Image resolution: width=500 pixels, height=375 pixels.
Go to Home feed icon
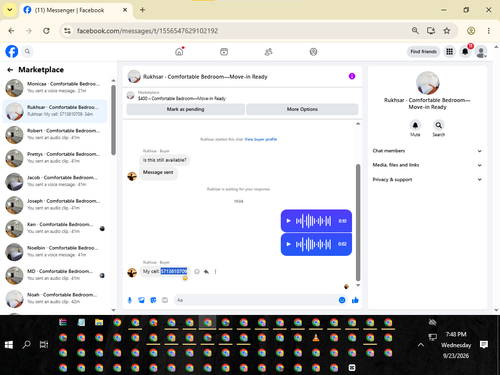[x=179, y=52]
